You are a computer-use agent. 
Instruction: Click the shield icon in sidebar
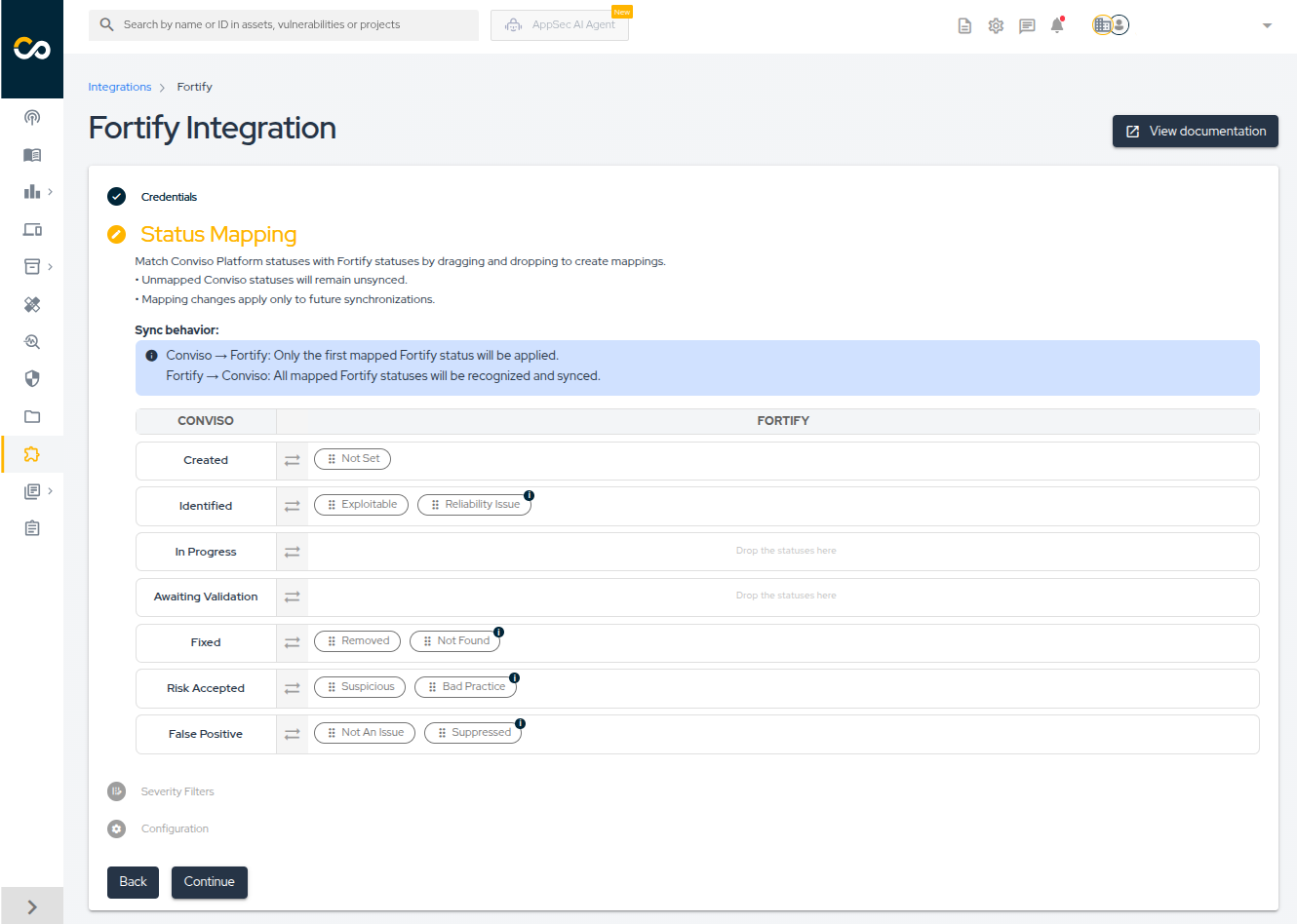[x=32, y=379]
